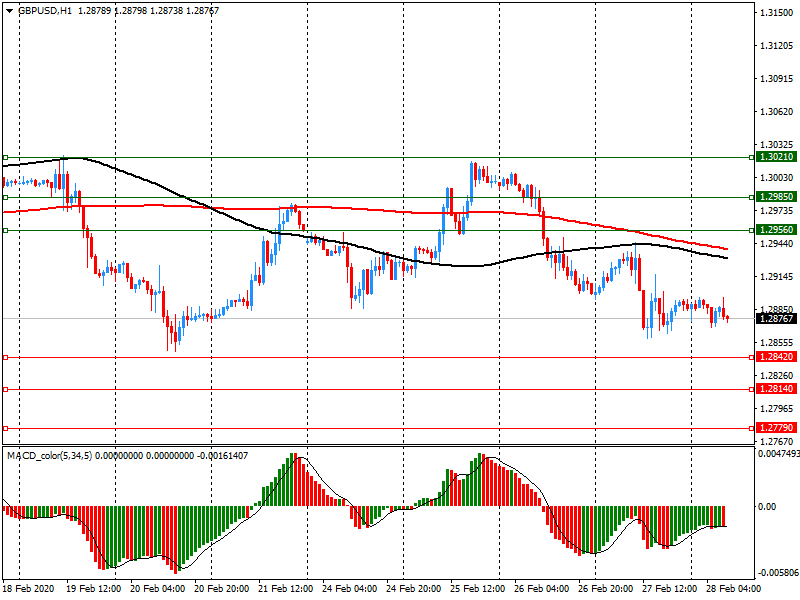Screen dimensions: 800x600
Task: Select the 1.29850 green price label
Action: [776, 197]
